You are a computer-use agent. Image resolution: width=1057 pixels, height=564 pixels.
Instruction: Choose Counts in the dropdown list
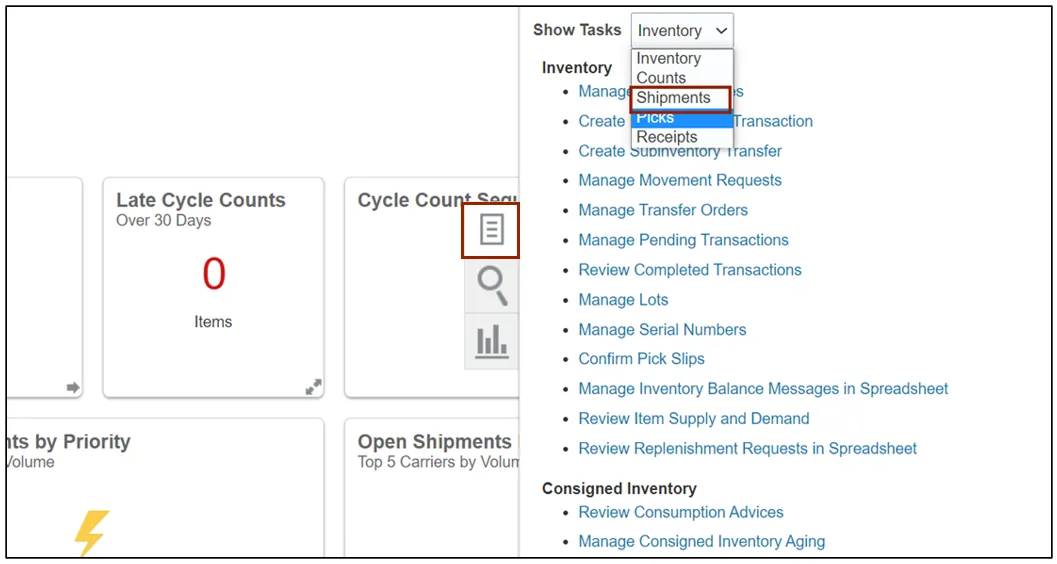[x=661, y=78]
